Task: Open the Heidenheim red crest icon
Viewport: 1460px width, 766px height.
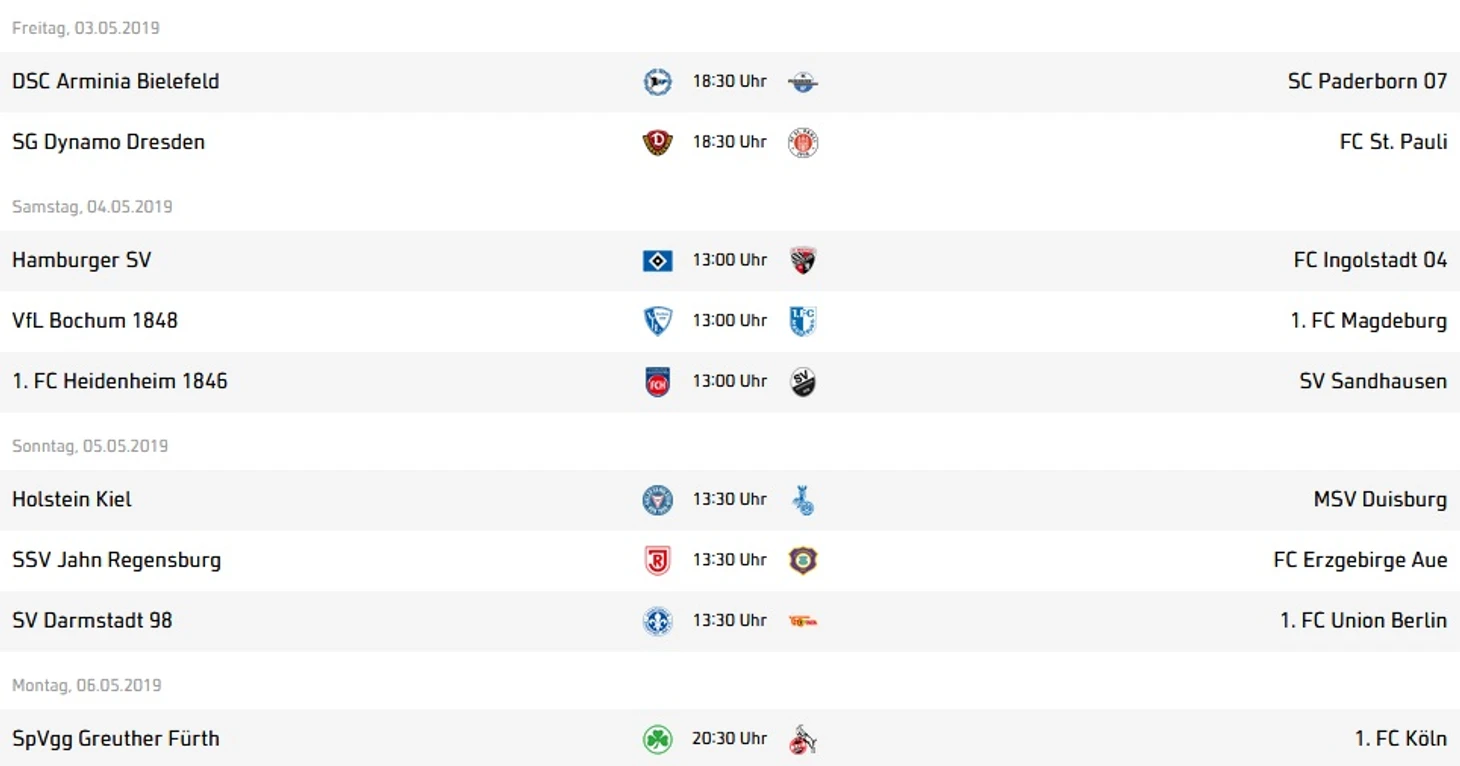Action: click(657, 382)
